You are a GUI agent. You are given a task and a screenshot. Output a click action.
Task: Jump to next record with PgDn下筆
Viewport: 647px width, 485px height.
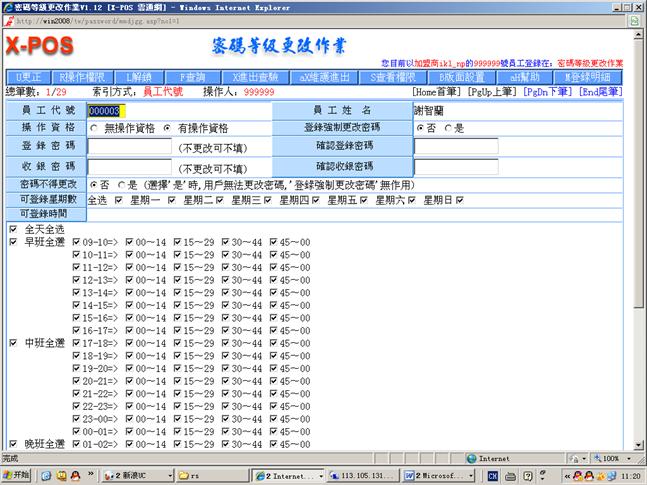point(553,92)
